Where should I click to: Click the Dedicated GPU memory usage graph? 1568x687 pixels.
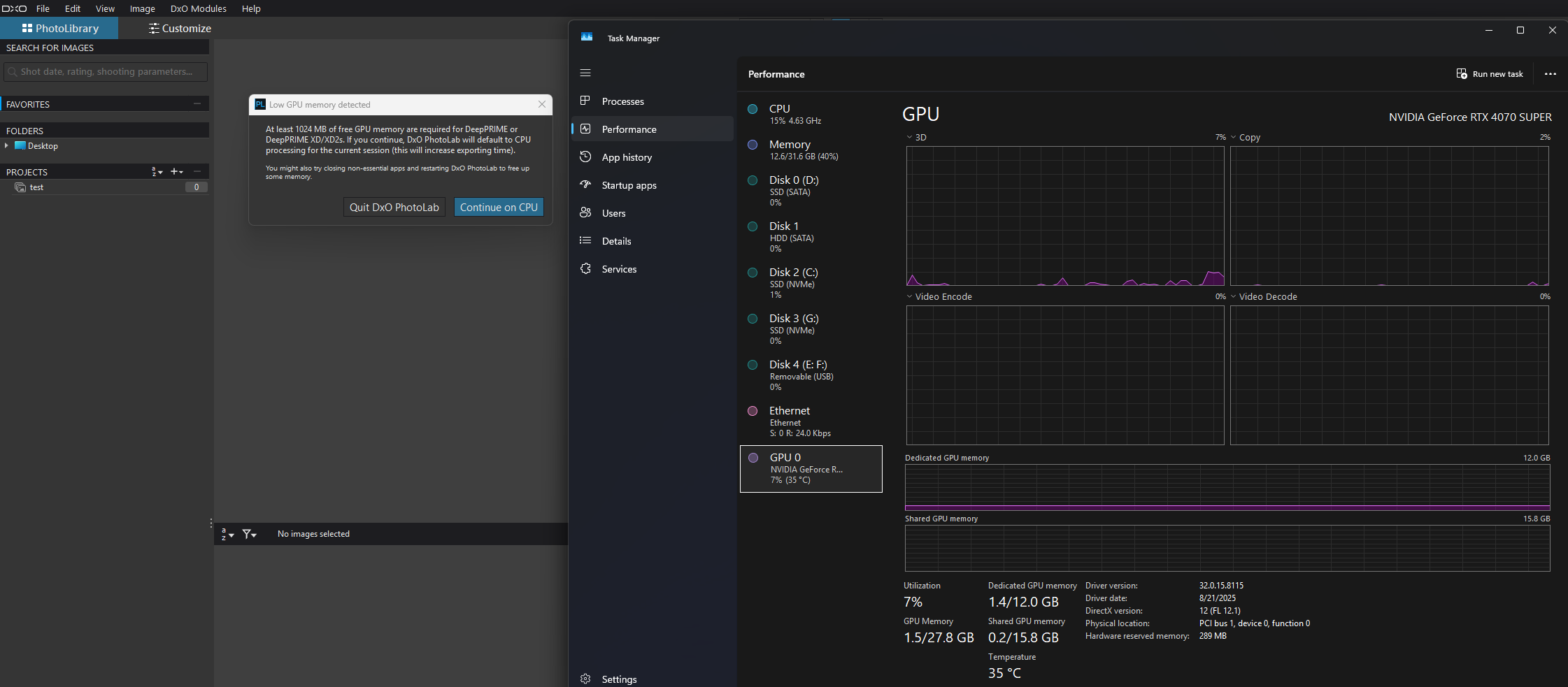1227,487
